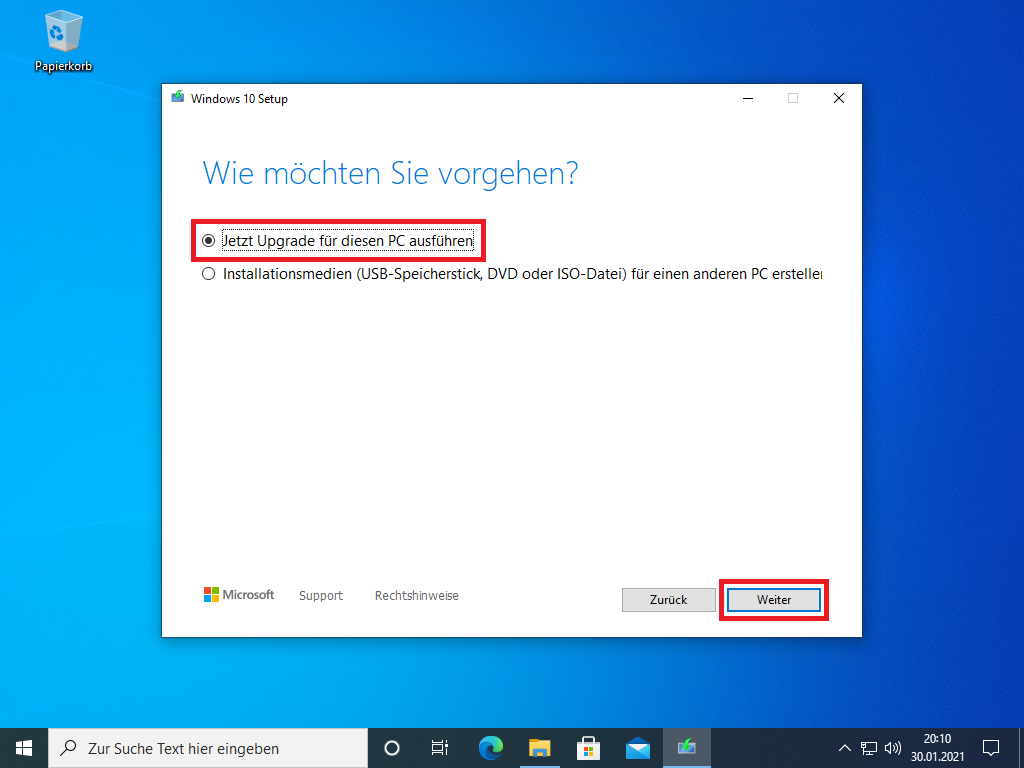Go back with the Zurück button
Viewport: 1024px width, 768px height.
tap(669, 600)
